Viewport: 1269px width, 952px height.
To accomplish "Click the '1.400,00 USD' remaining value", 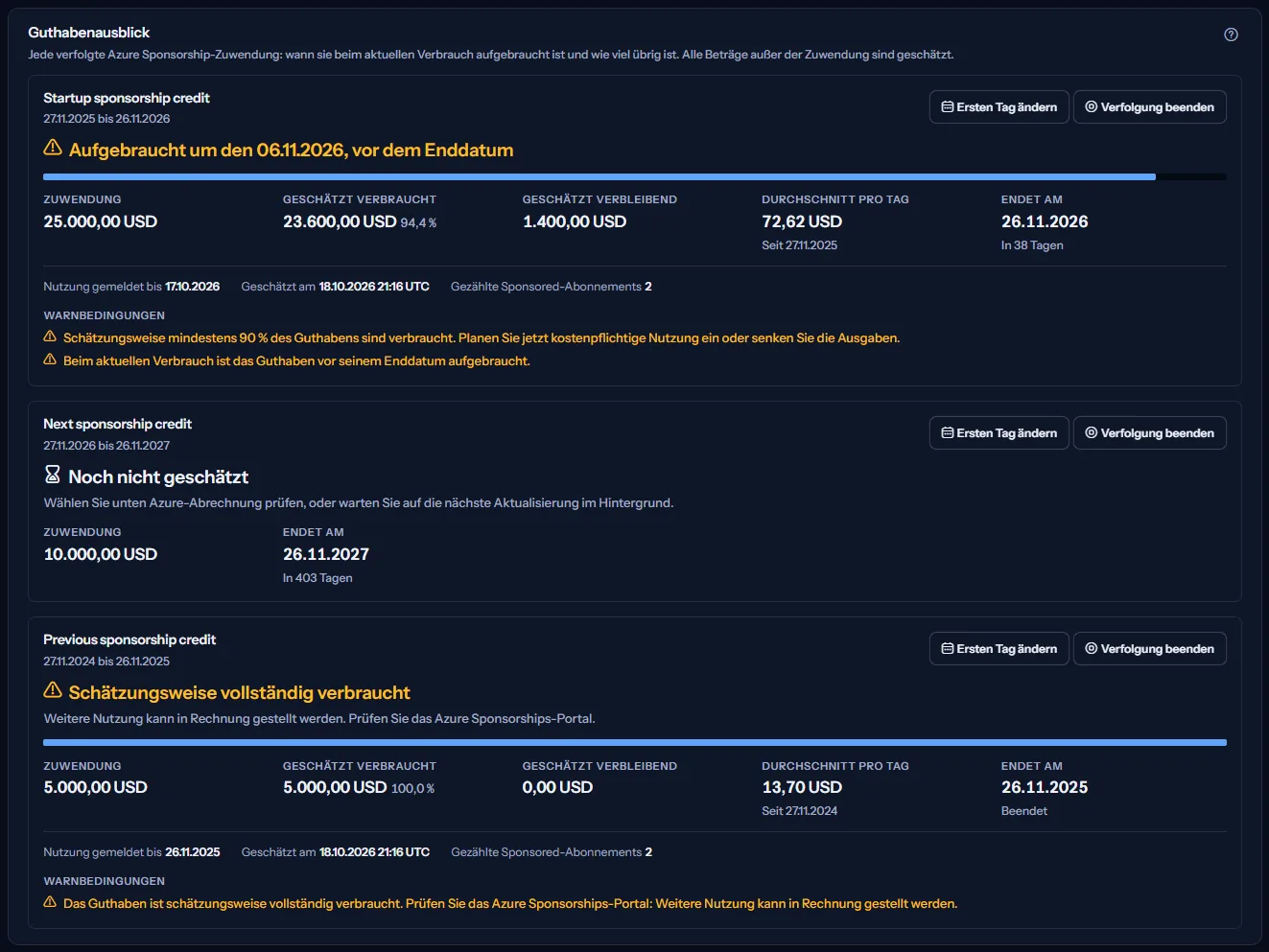I will coord(575,221).
